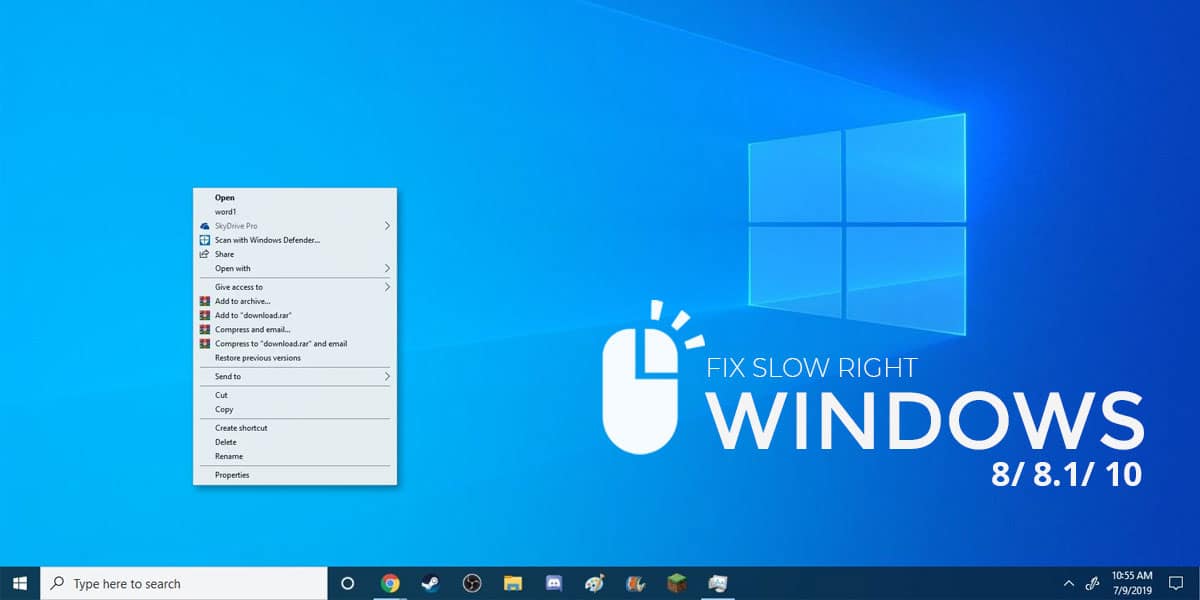Open the Windows Ink Workspace pen icon

(x=1094, y=583)
